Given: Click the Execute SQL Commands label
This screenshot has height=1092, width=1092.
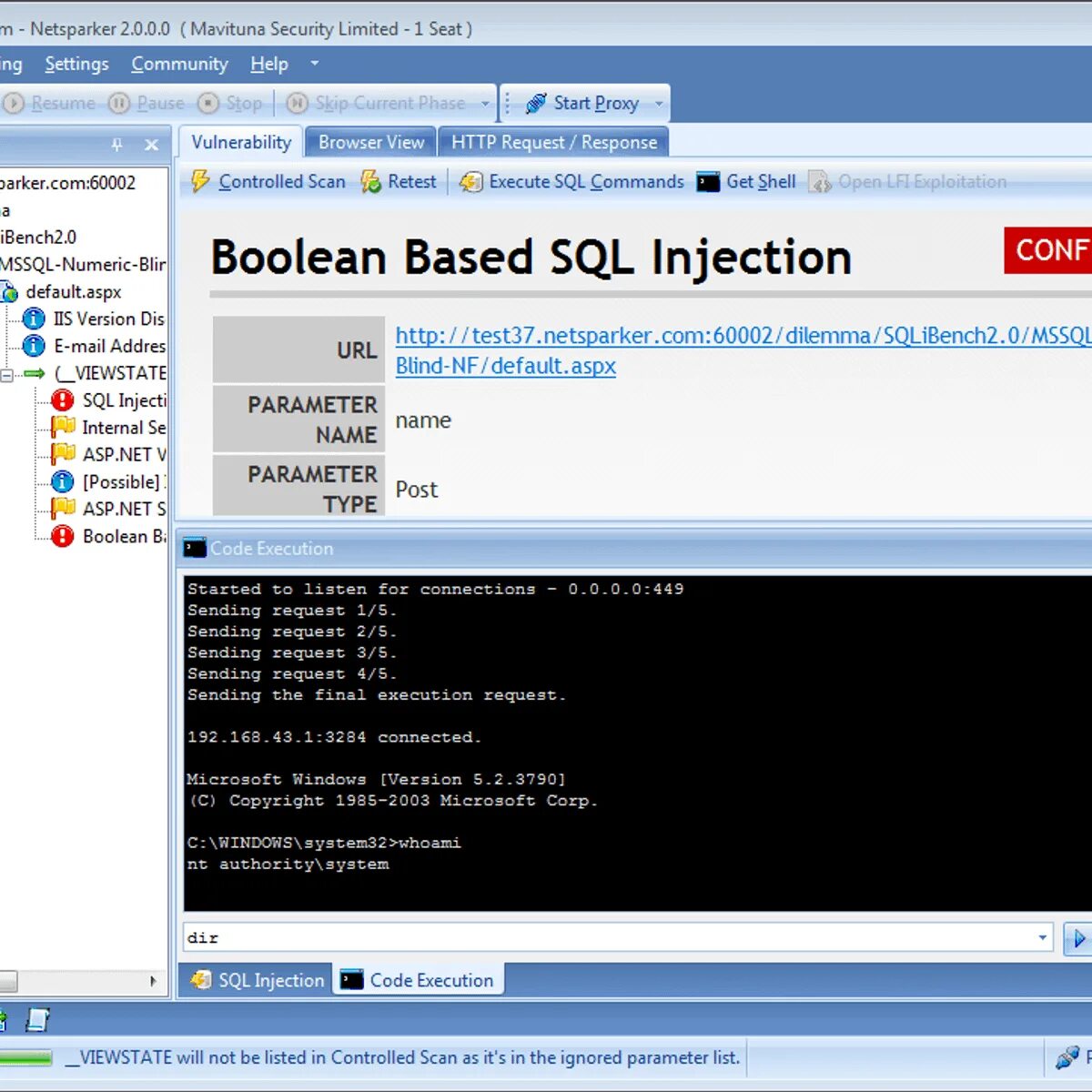Looking at the screenshot, I should point(586,181).
